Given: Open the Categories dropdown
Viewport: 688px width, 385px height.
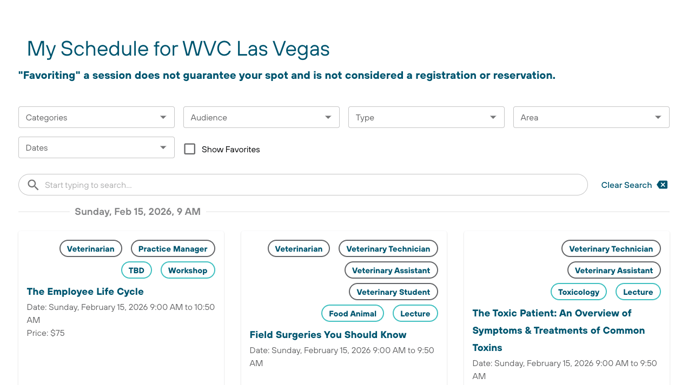Looking at the screenshot, I should [96, 117].
